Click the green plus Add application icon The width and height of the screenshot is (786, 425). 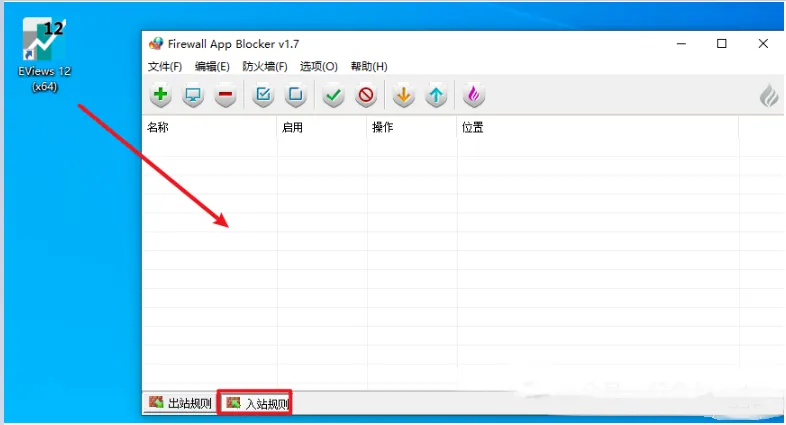click(x=160, y=95)
